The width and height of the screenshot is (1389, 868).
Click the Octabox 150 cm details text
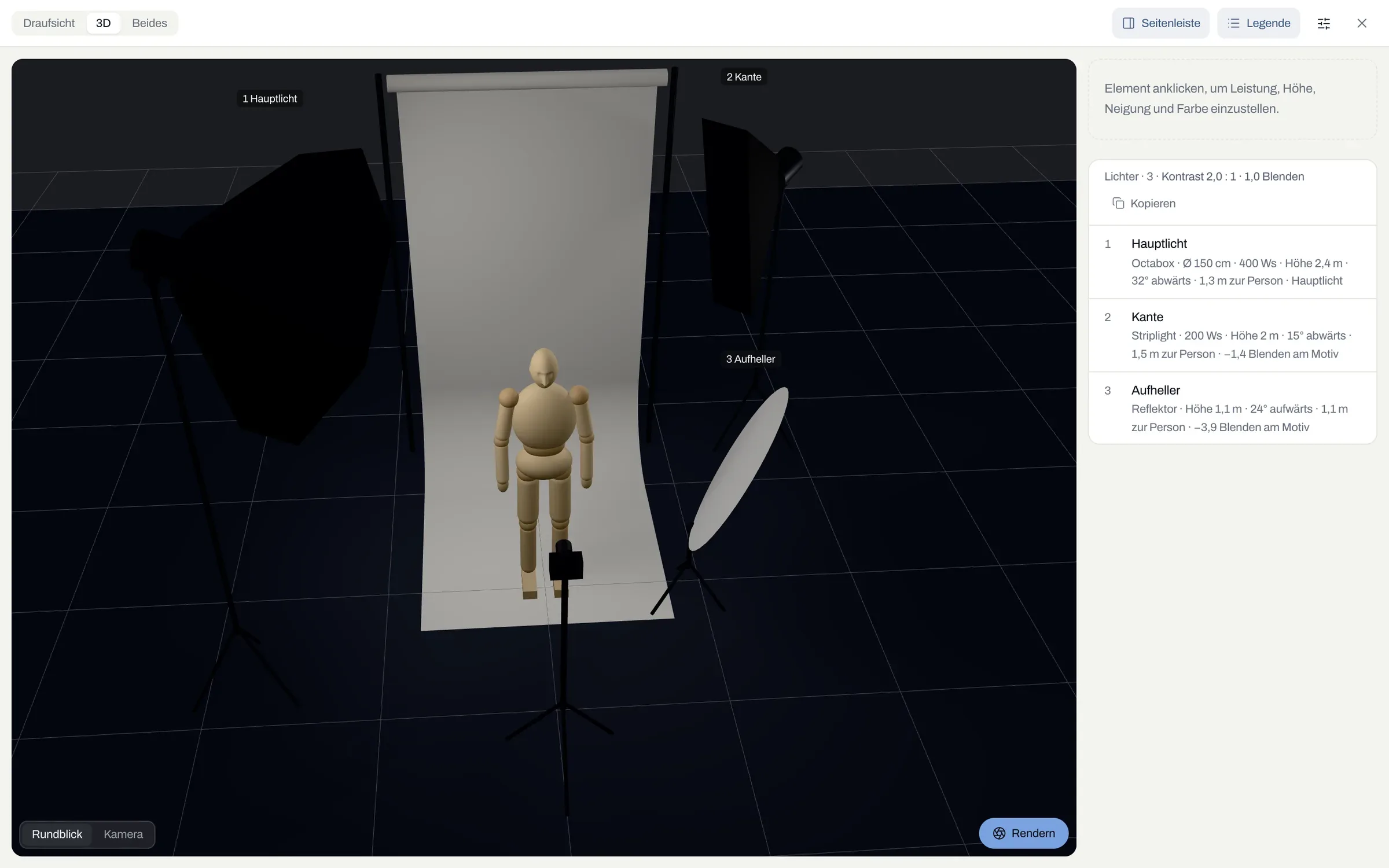1240,272
